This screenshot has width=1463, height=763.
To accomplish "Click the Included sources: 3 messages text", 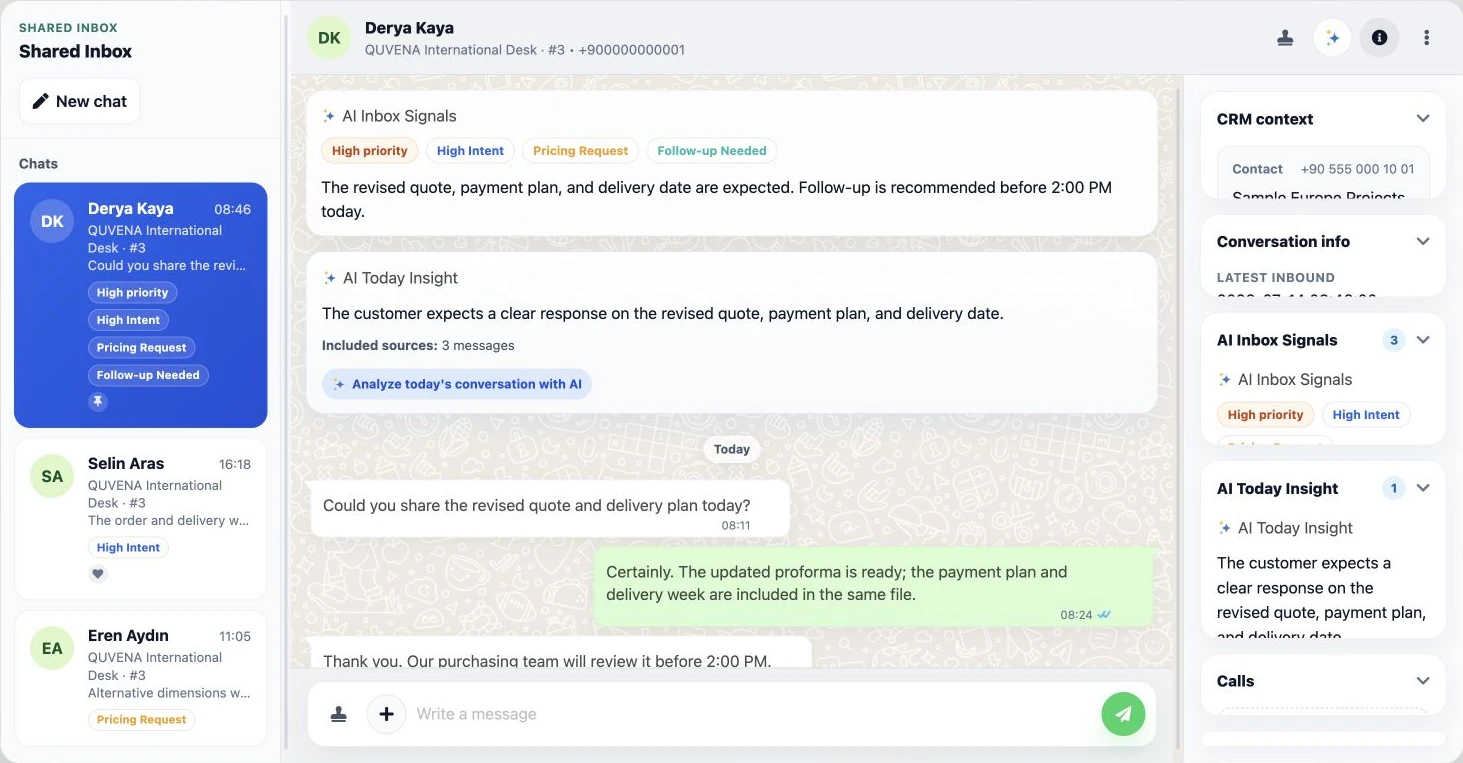I will pos(418,345).
